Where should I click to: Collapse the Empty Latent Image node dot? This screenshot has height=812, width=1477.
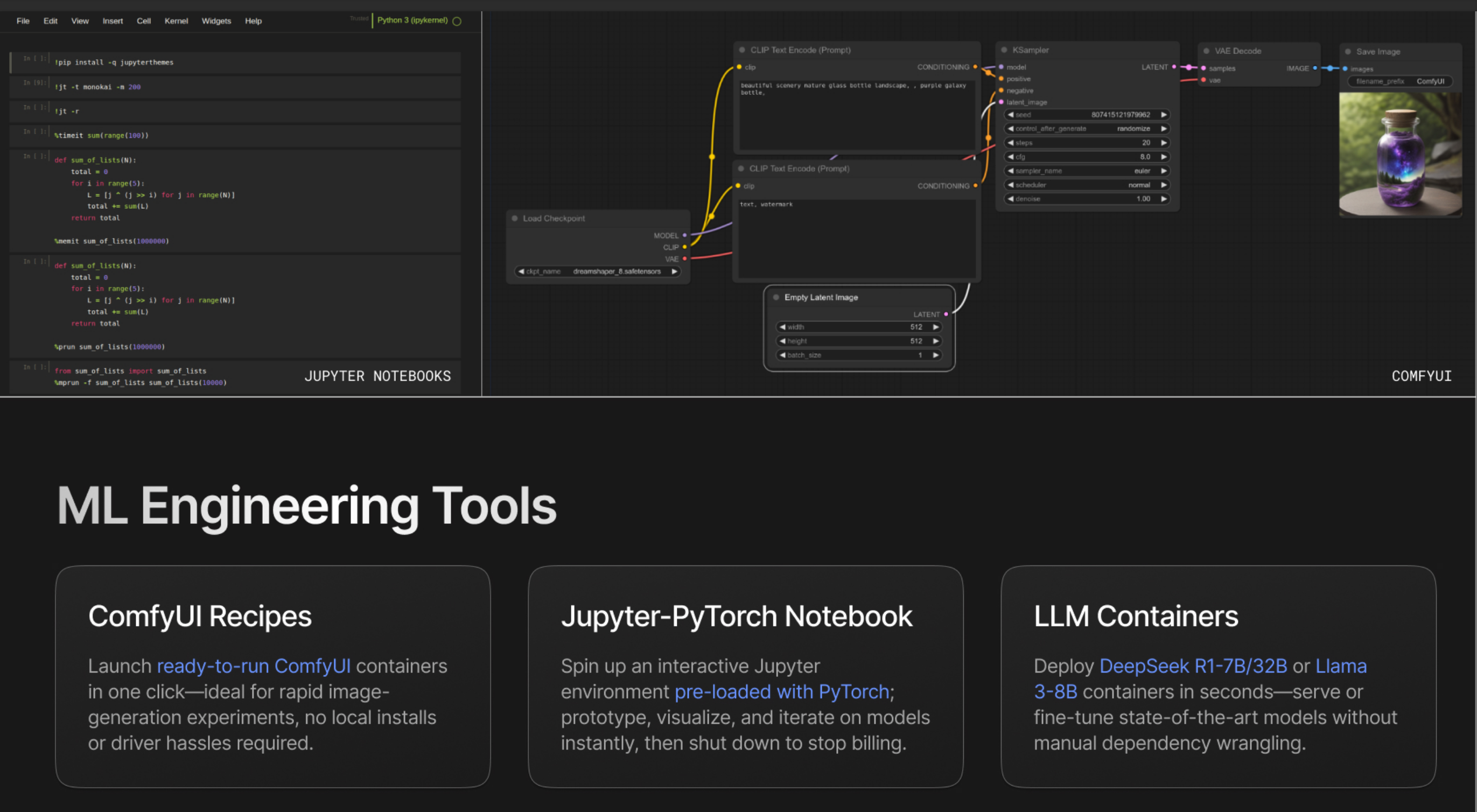[776, 297]
